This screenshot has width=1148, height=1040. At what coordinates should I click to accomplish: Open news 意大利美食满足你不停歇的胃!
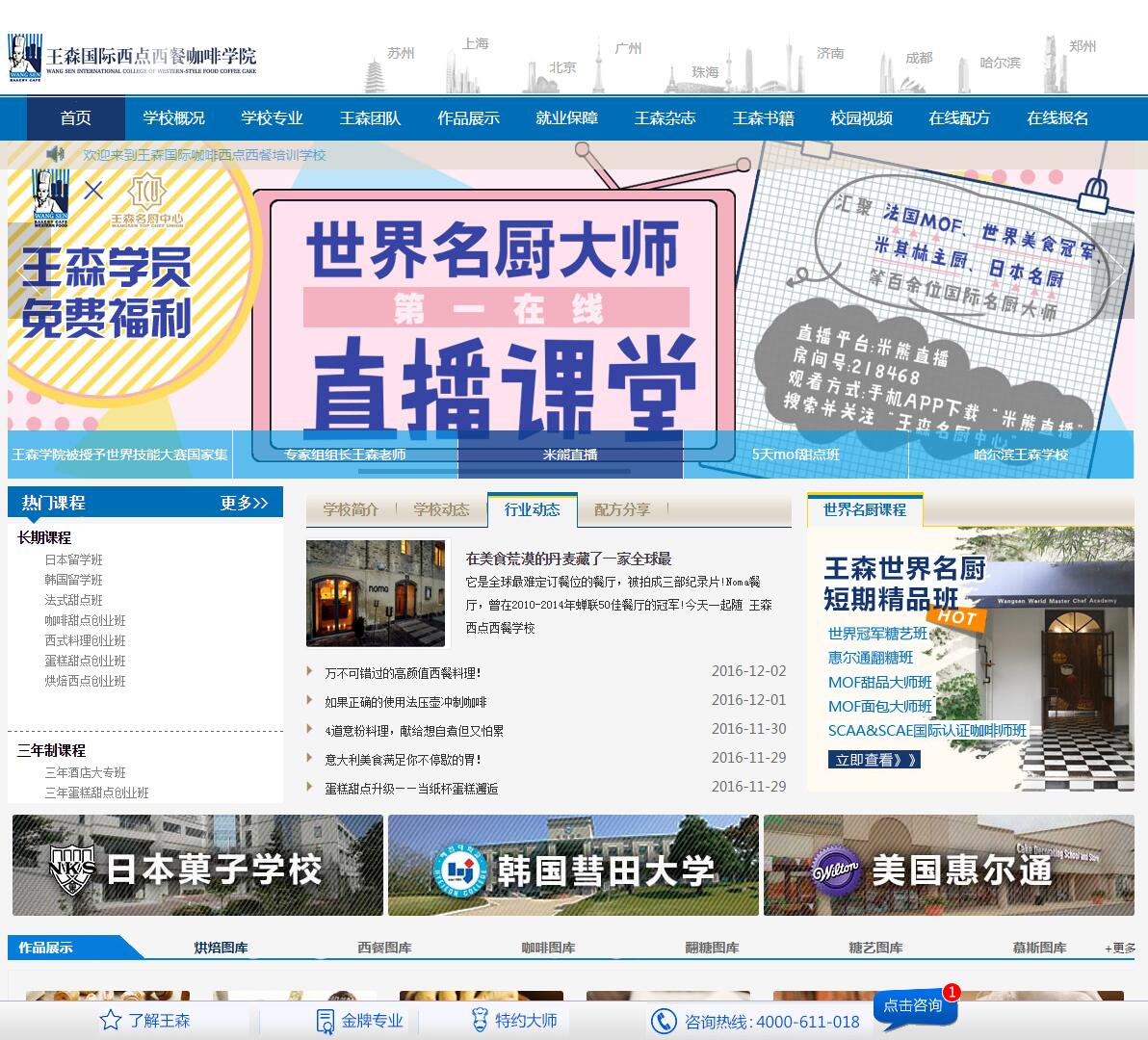coord(403,760)
